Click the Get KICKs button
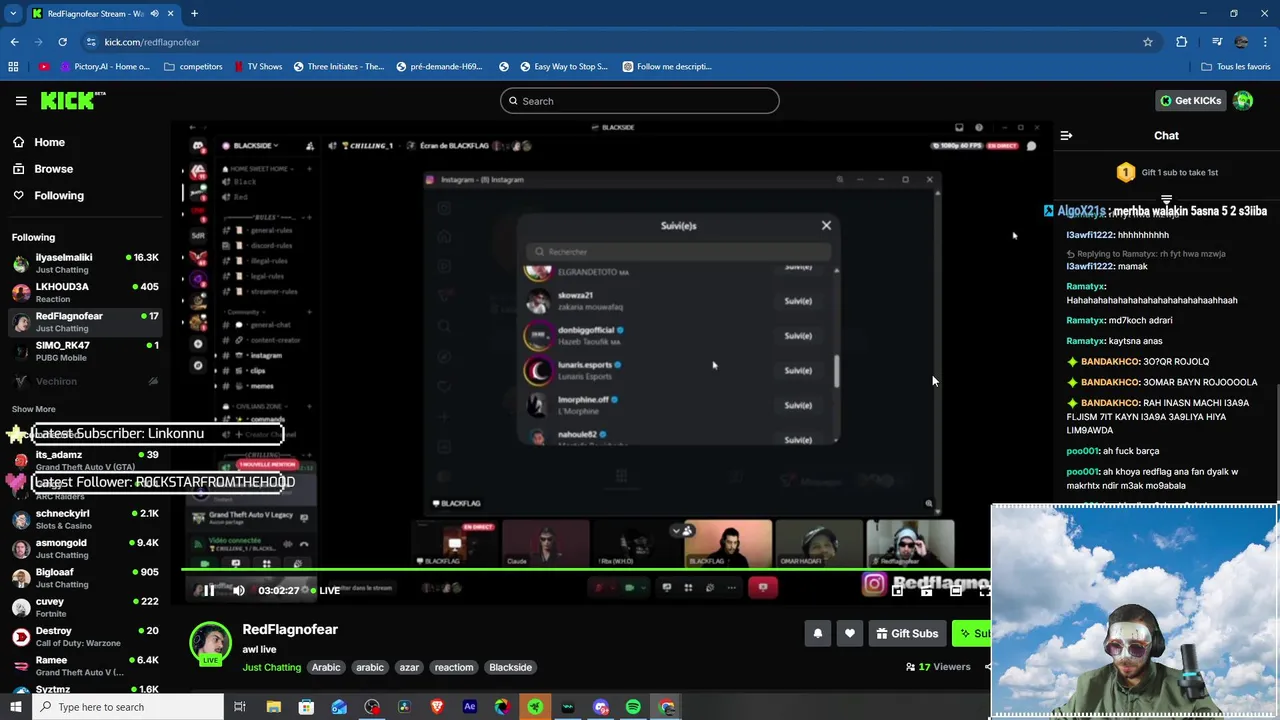The height and width of the screenshot is (720, 1280). coord(1191,101)
